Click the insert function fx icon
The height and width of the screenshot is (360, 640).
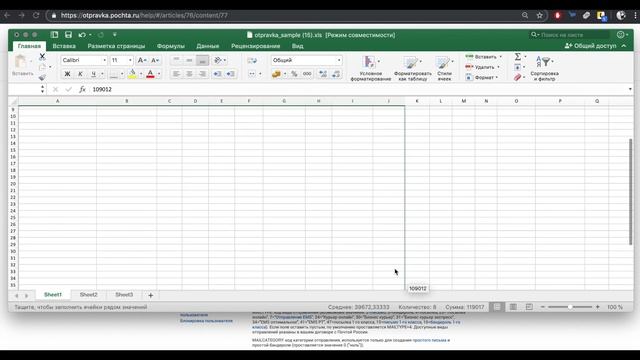click(x=82, y=89)
